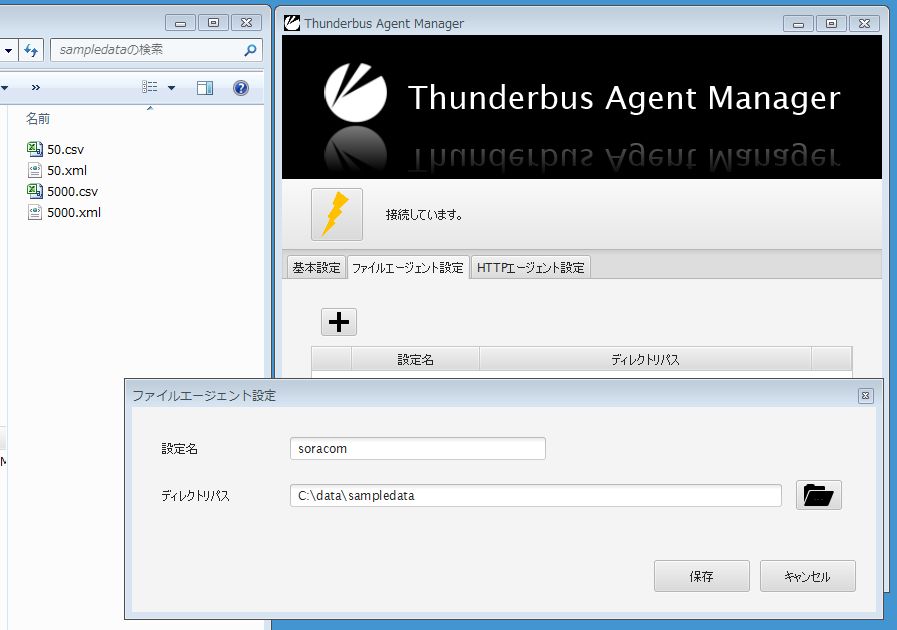Close the Thunderbus Agent Manager window
897x630 pixels.
pyautogui.click(x=864, y=23)
